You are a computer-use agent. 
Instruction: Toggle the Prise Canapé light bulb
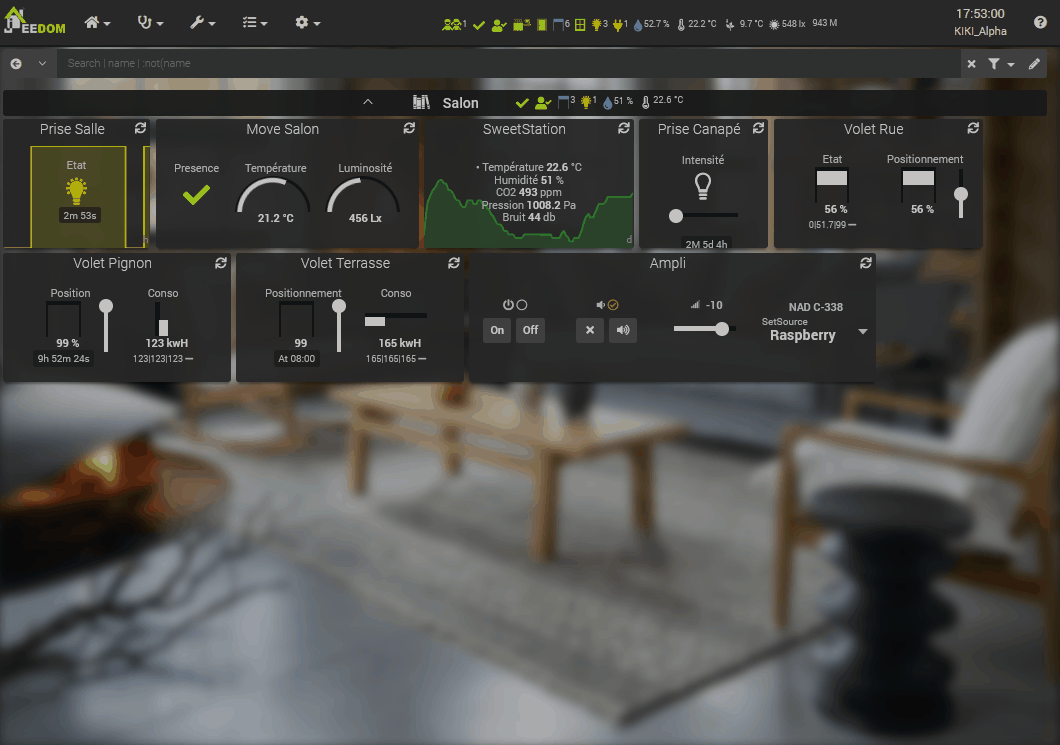click(703, 185)
